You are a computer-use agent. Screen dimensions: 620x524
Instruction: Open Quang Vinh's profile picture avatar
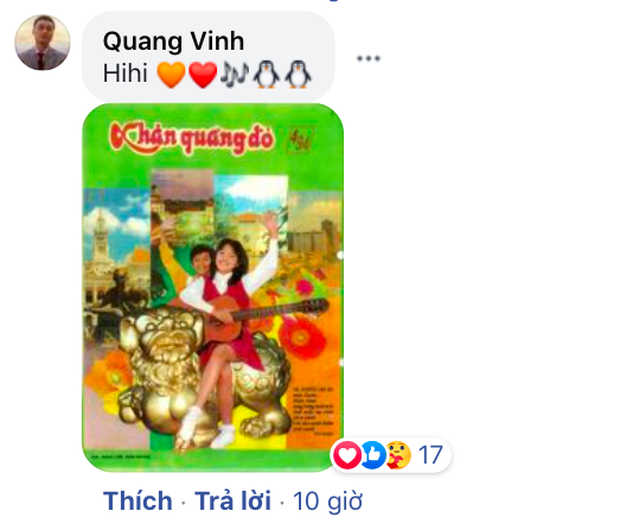coord(42,42)
